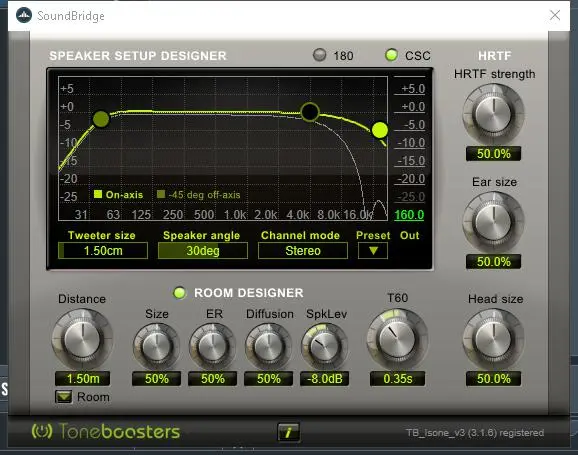This screenshot has height=455, width=578.
Task: Click the -45 deg off-axis legend square
Action: (x=161, y=194)
